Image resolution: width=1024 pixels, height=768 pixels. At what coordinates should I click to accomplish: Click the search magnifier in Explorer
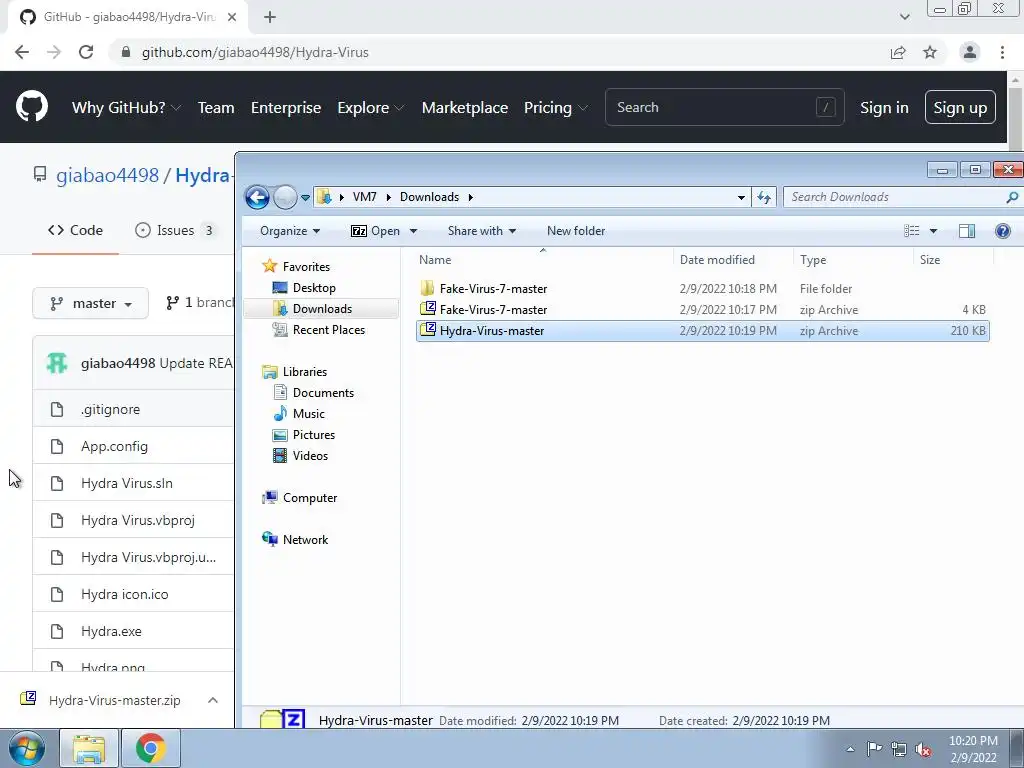pyautogui.click(x=1012, y=197)
